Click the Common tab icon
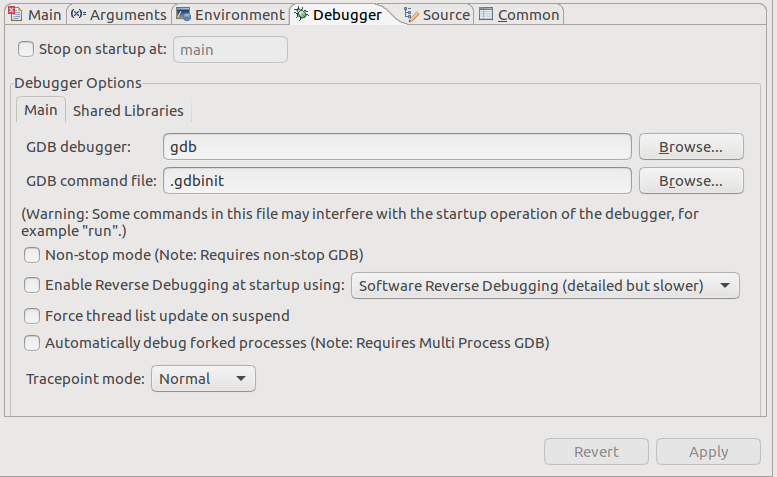This screenshot has width=777, height=477. click(x=486, y=14)
